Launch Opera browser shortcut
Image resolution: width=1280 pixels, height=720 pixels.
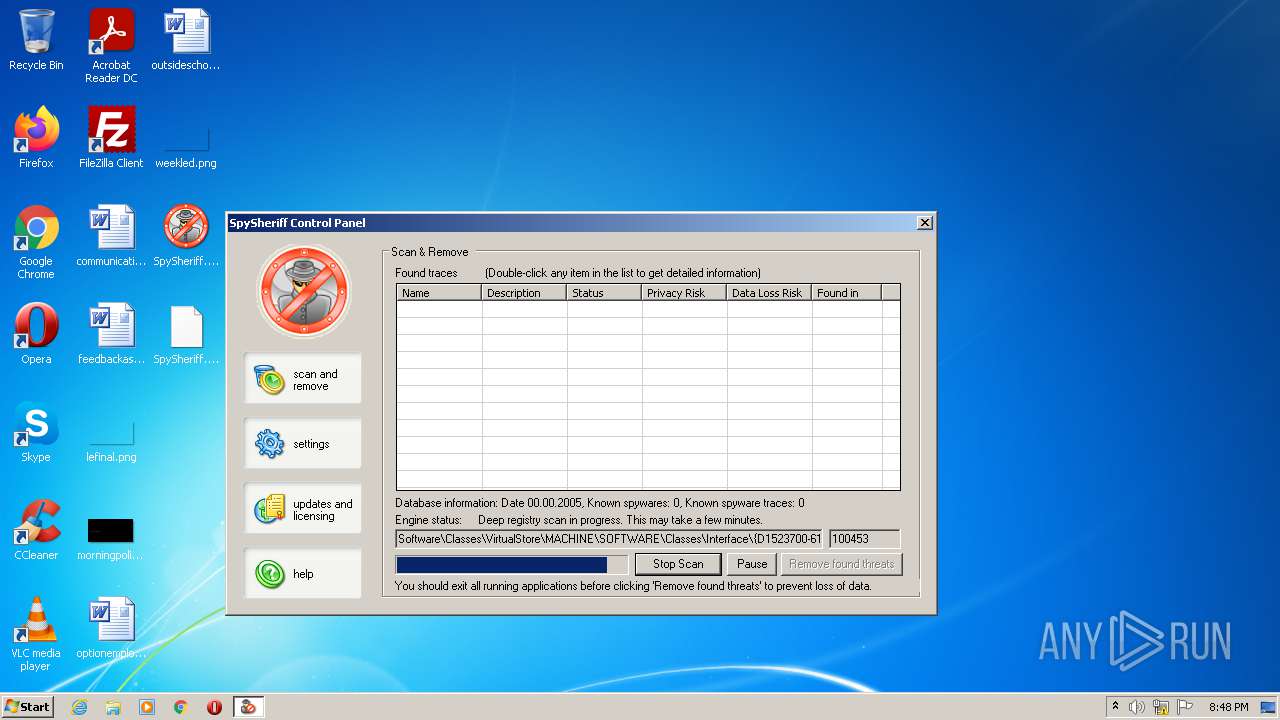click(36, 334)
